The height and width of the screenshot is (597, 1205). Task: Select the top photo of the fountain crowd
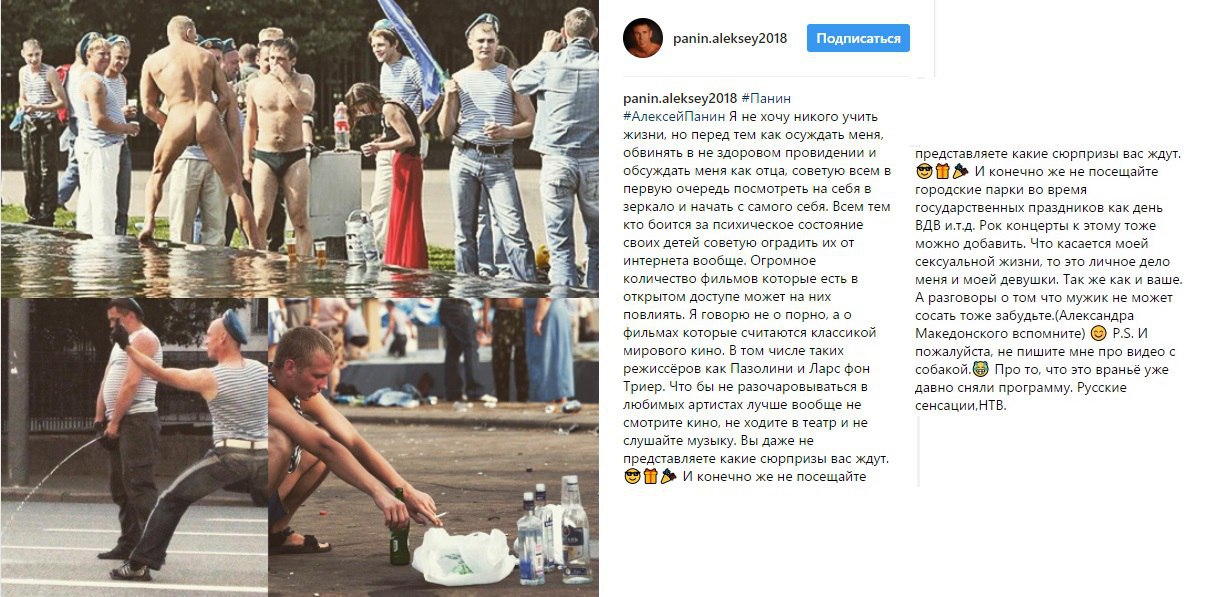click(x=300, y=147)
